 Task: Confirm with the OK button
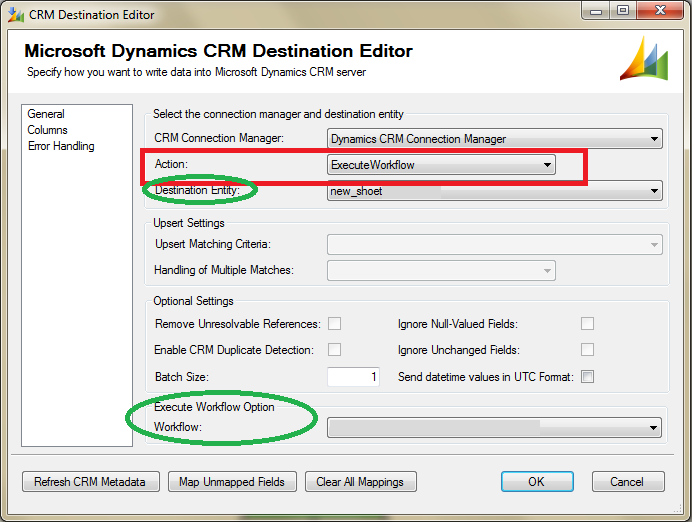click(537, 481)
